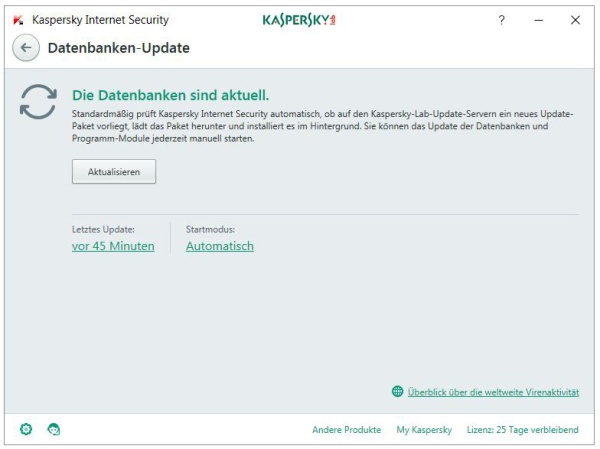The height and width of the screenshot is (449, 600).
Task: Click 'Lizenz: 25 Tage verbleibend' link
Action: pyautogui.click(x=523, y=429)
